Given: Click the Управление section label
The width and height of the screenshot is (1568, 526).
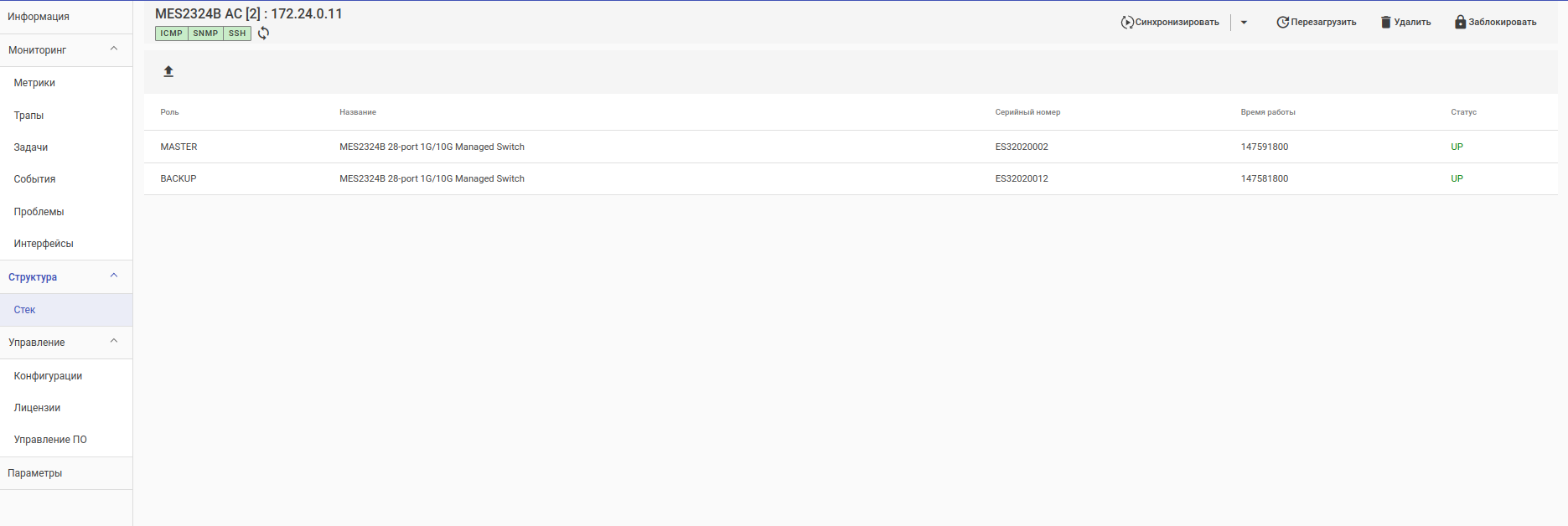Looking at the screenshot, I should point(37,343).
